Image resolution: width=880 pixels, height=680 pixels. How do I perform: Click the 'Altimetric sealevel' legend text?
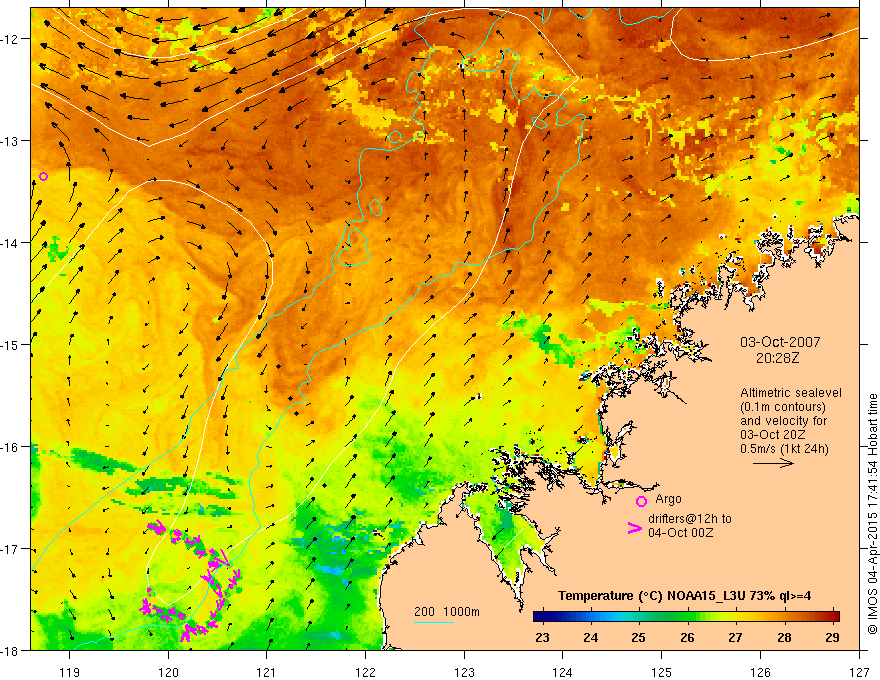pyautogui.click(x=791, y=393)
